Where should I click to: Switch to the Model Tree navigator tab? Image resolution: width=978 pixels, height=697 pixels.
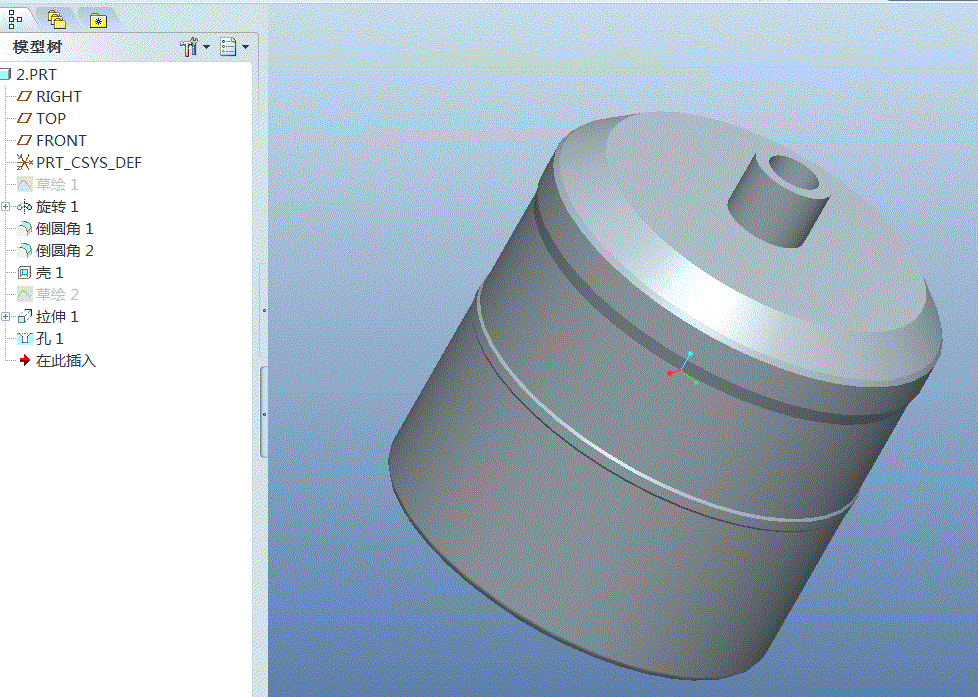tap(15, 19)
